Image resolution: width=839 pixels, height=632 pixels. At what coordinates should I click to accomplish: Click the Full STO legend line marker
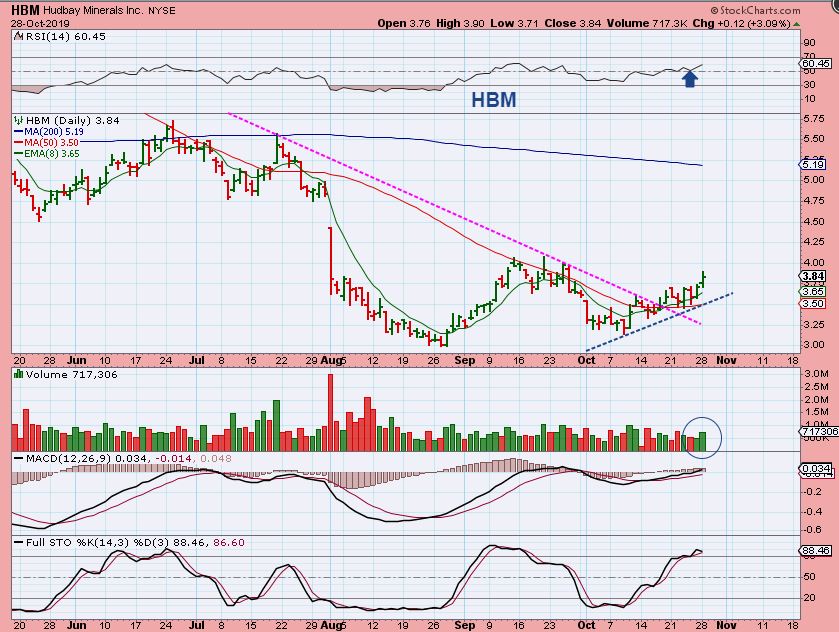click(19, 543)
